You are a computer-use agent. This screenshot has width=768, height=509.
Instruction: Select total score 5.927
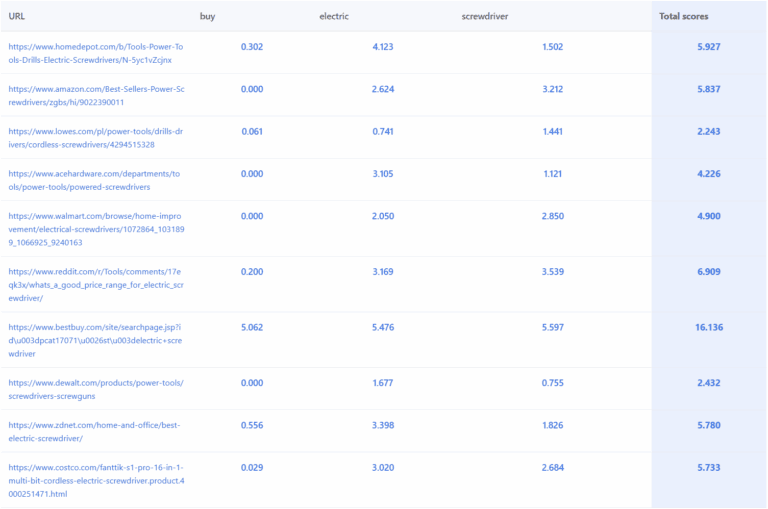tap(709, 47)
